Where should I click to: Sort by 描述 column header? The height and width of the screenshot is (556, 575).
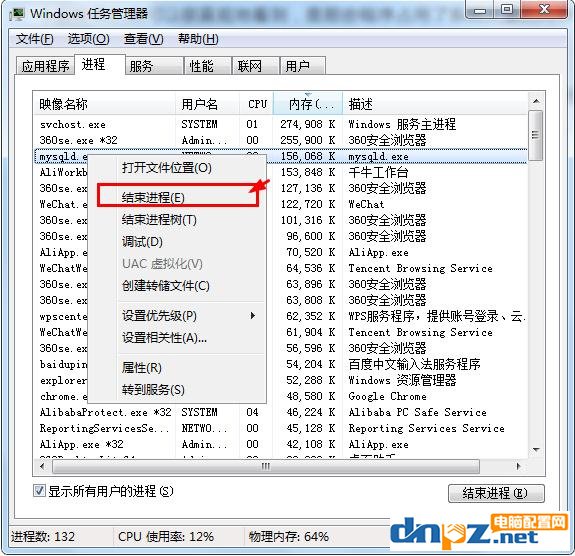(435, 104)
